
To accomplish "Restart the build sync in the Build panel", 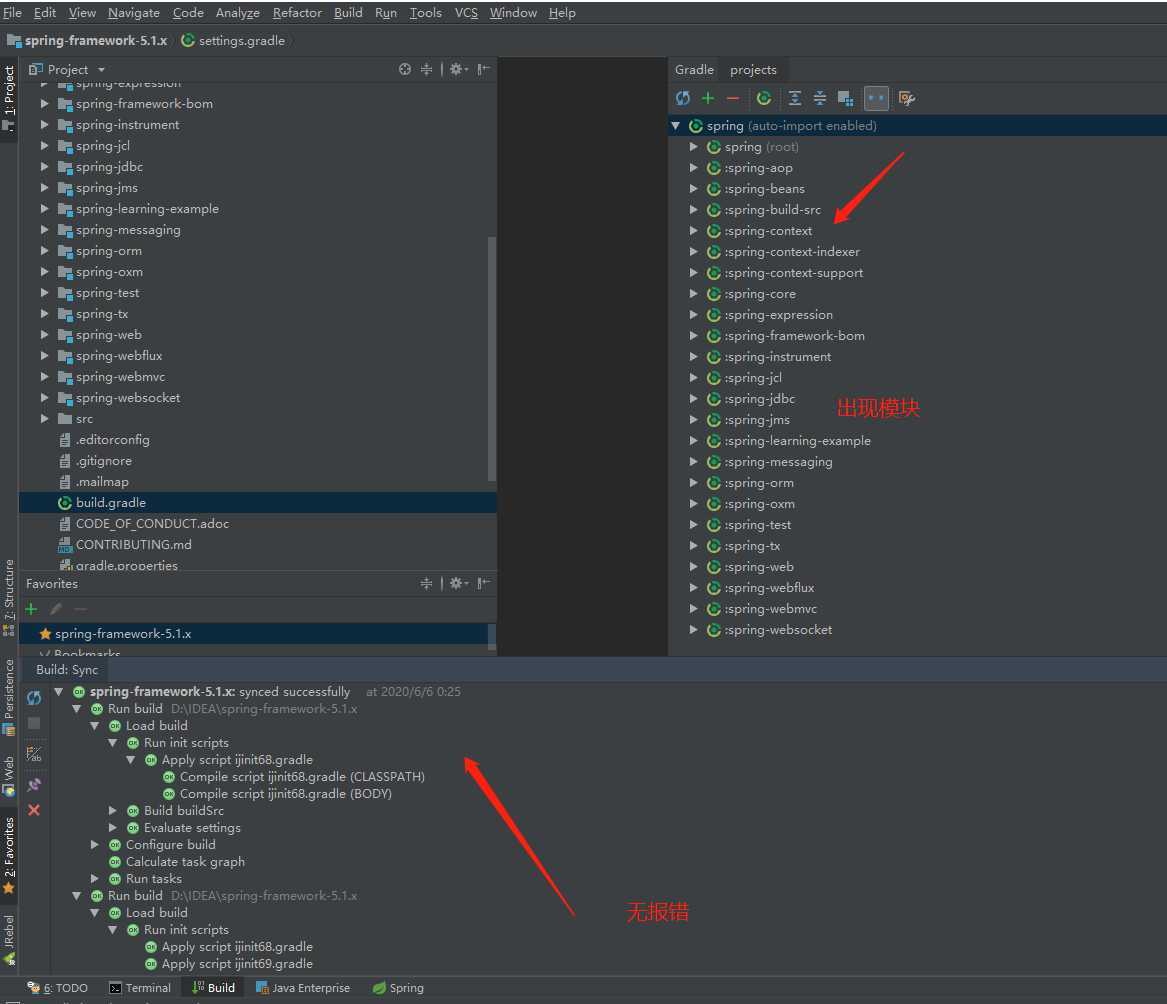I will [34, 697].
